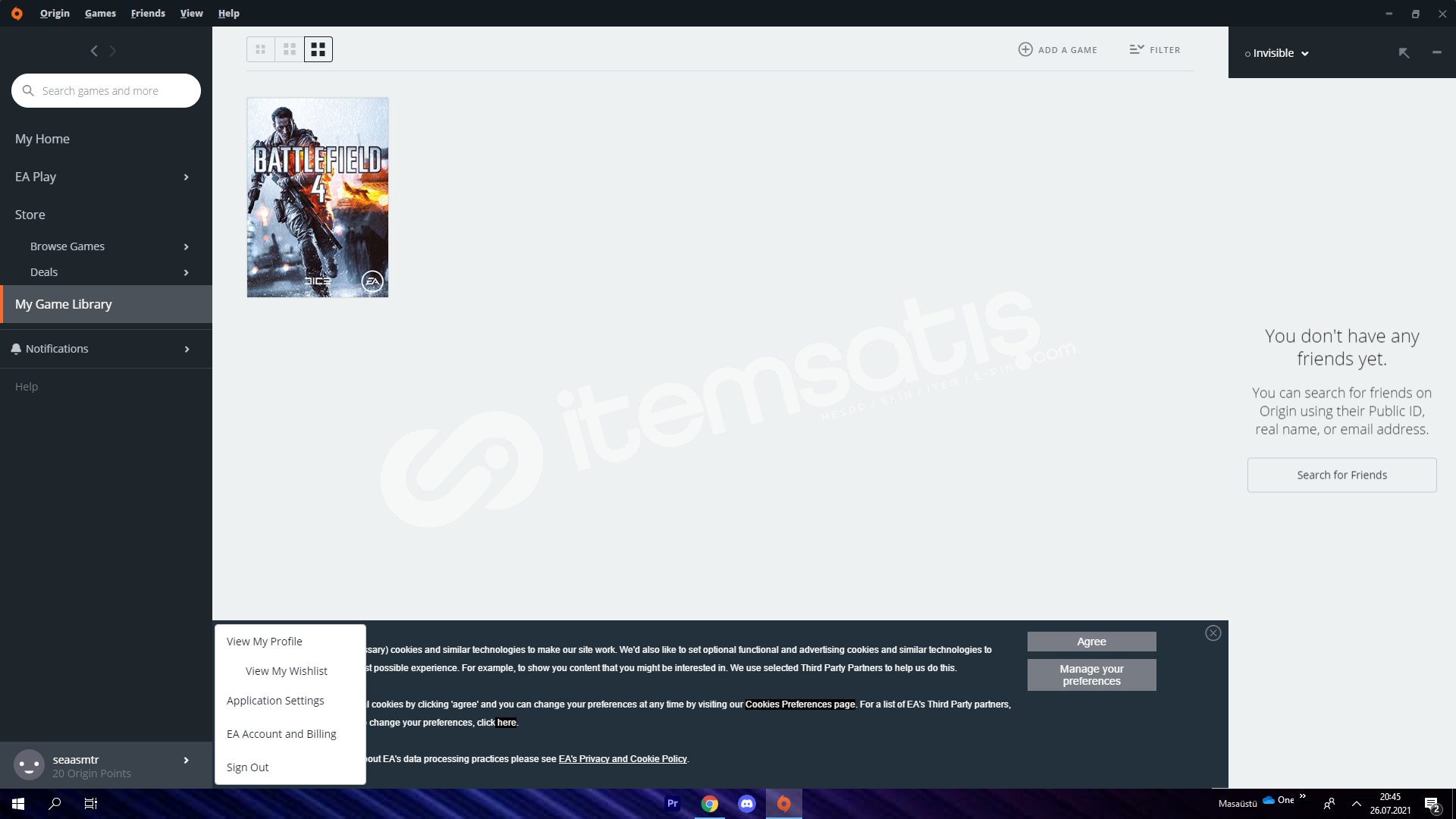Click the Add a Game plus icon
The image size is (1456, 819).
[1025, 49]
